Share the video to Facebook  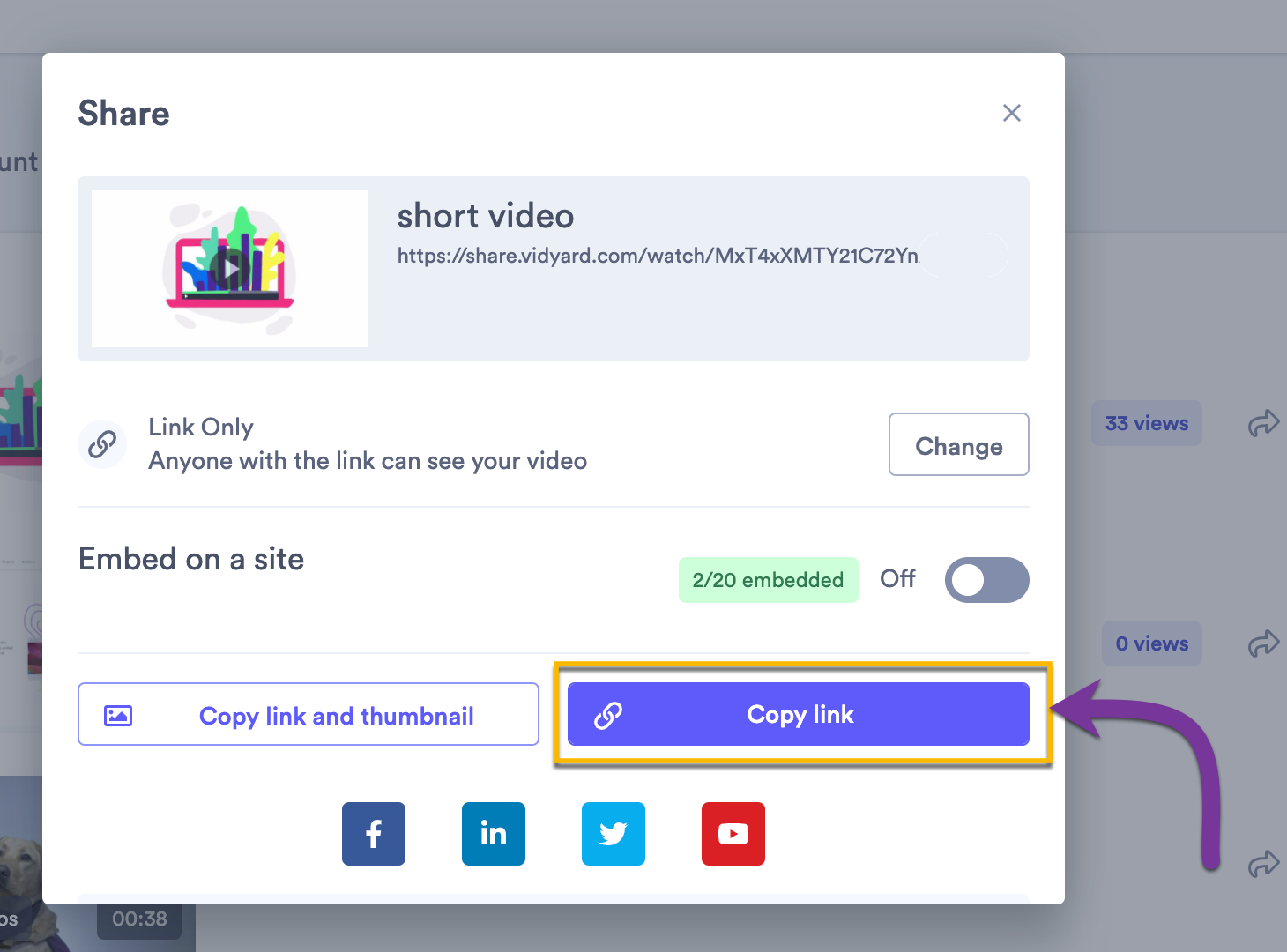click(x=374, y=834)
